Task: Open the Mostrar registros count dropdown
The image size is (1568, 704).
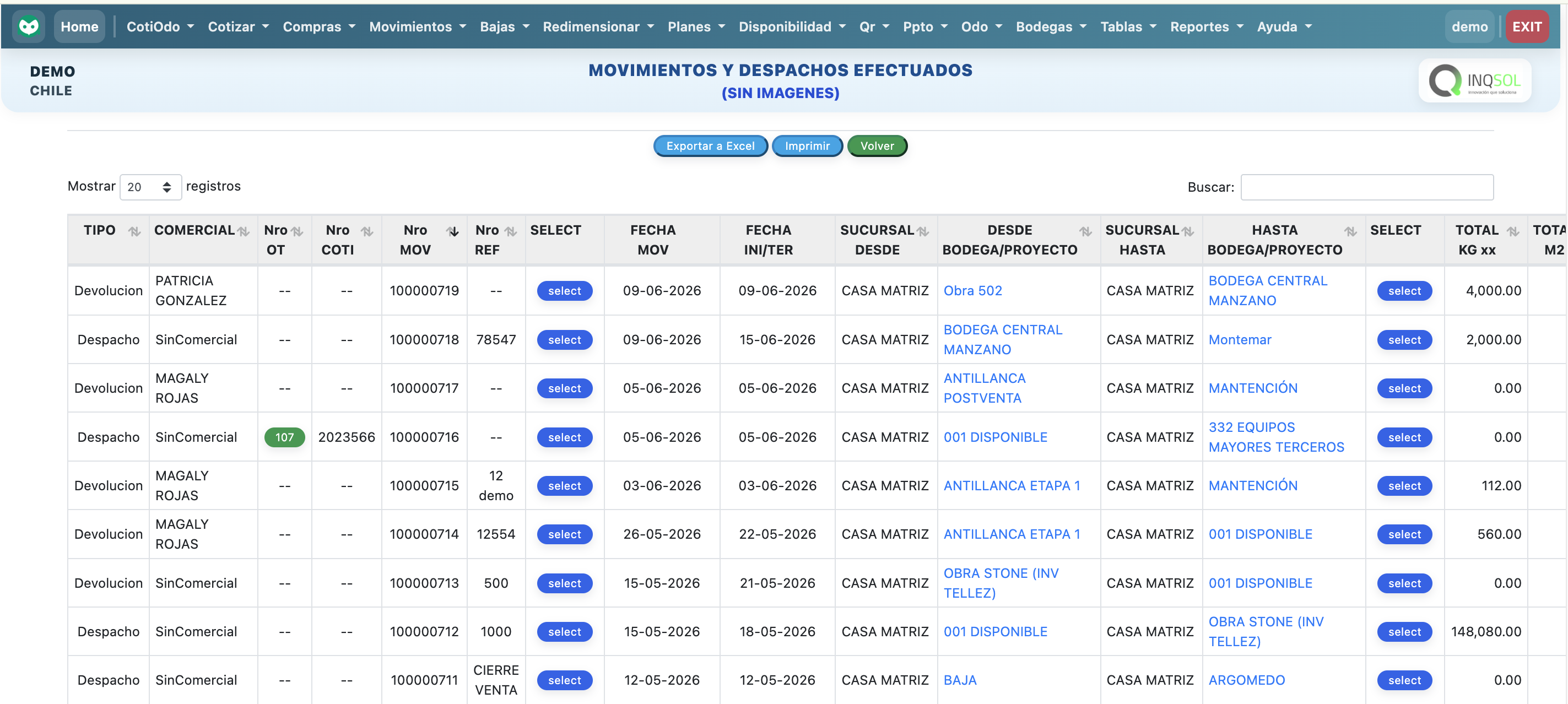Action: (150, 187)
